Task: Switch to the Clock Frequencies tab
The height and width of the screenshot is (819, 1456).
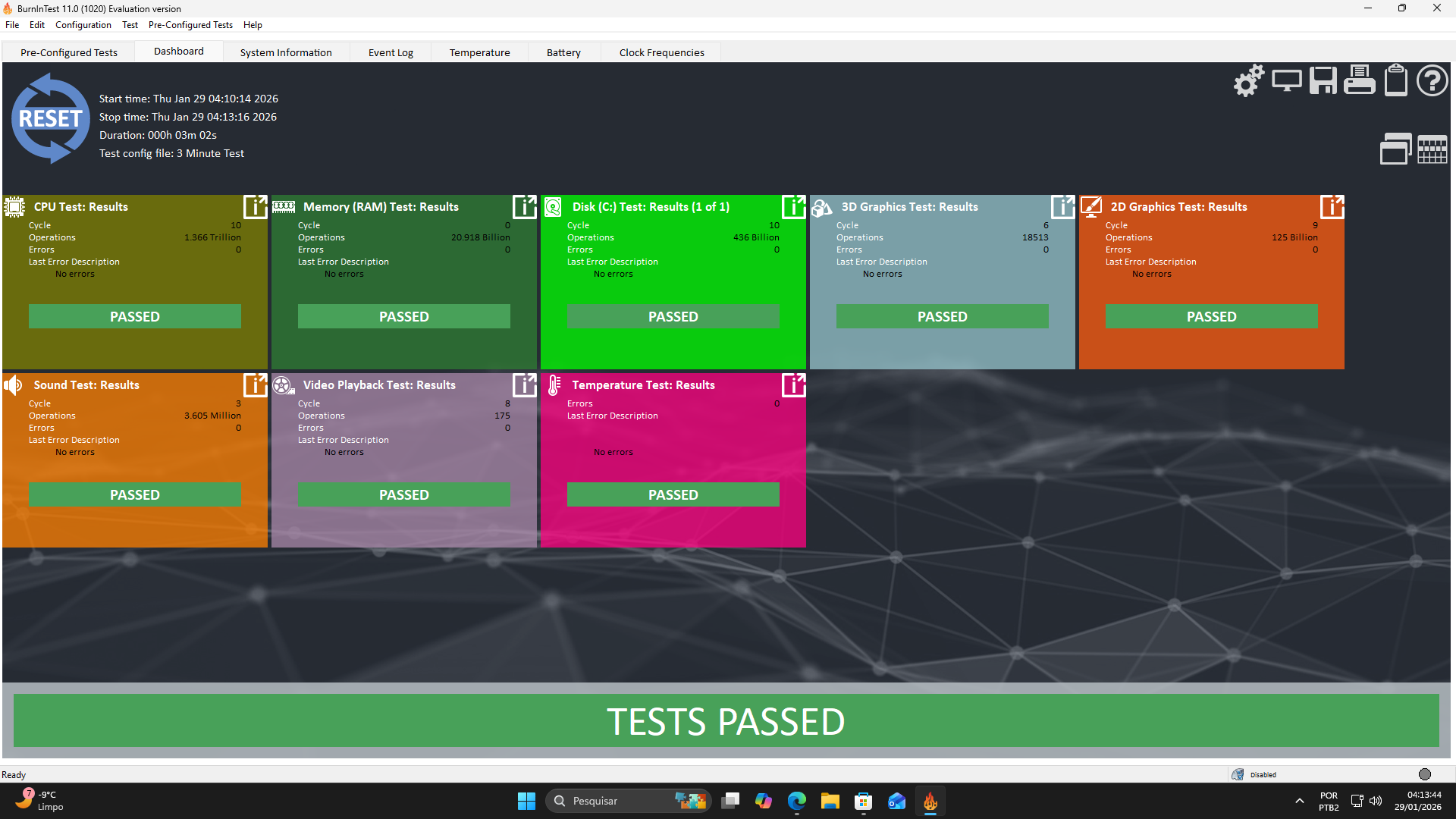Action: [x=661, y=52]
